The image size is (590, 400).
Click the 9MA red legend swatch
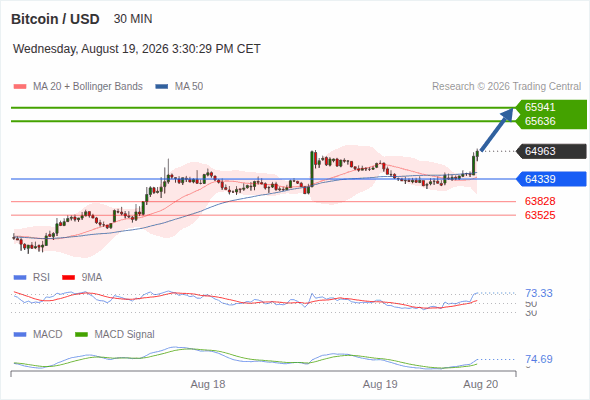(68, 278)
